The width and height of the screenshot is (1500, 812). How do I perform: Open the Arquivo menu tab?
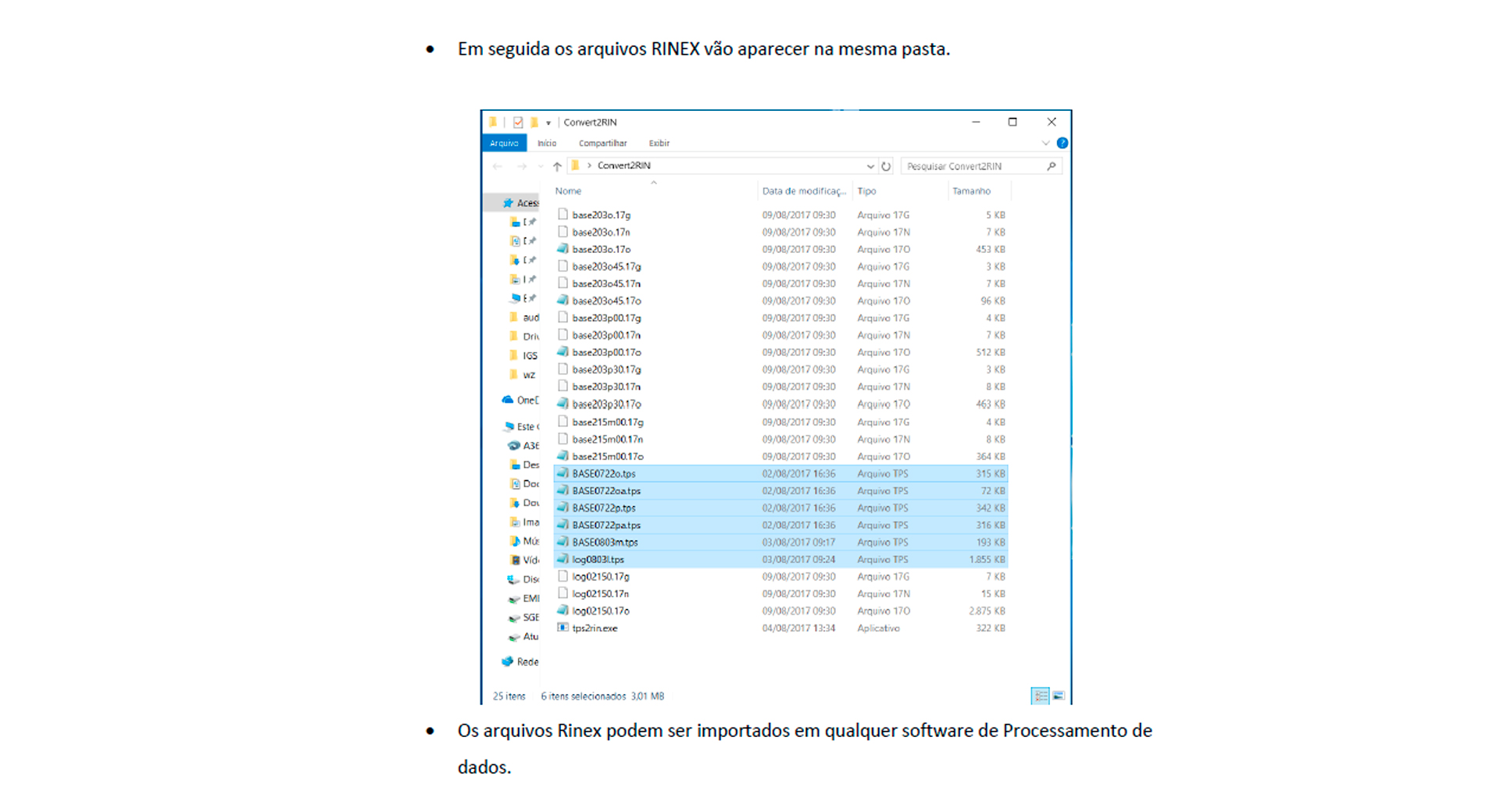504,143
